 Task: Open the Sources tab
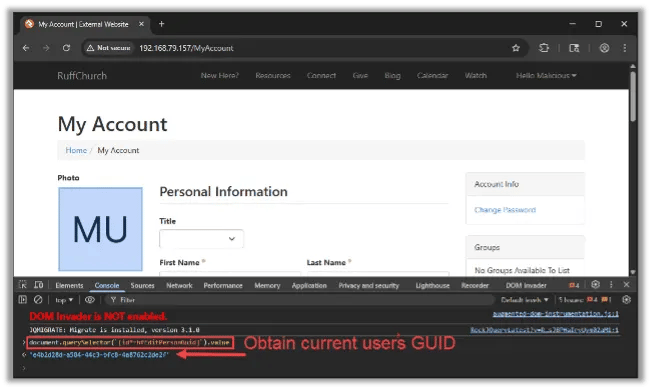click(x=142, y=286)
